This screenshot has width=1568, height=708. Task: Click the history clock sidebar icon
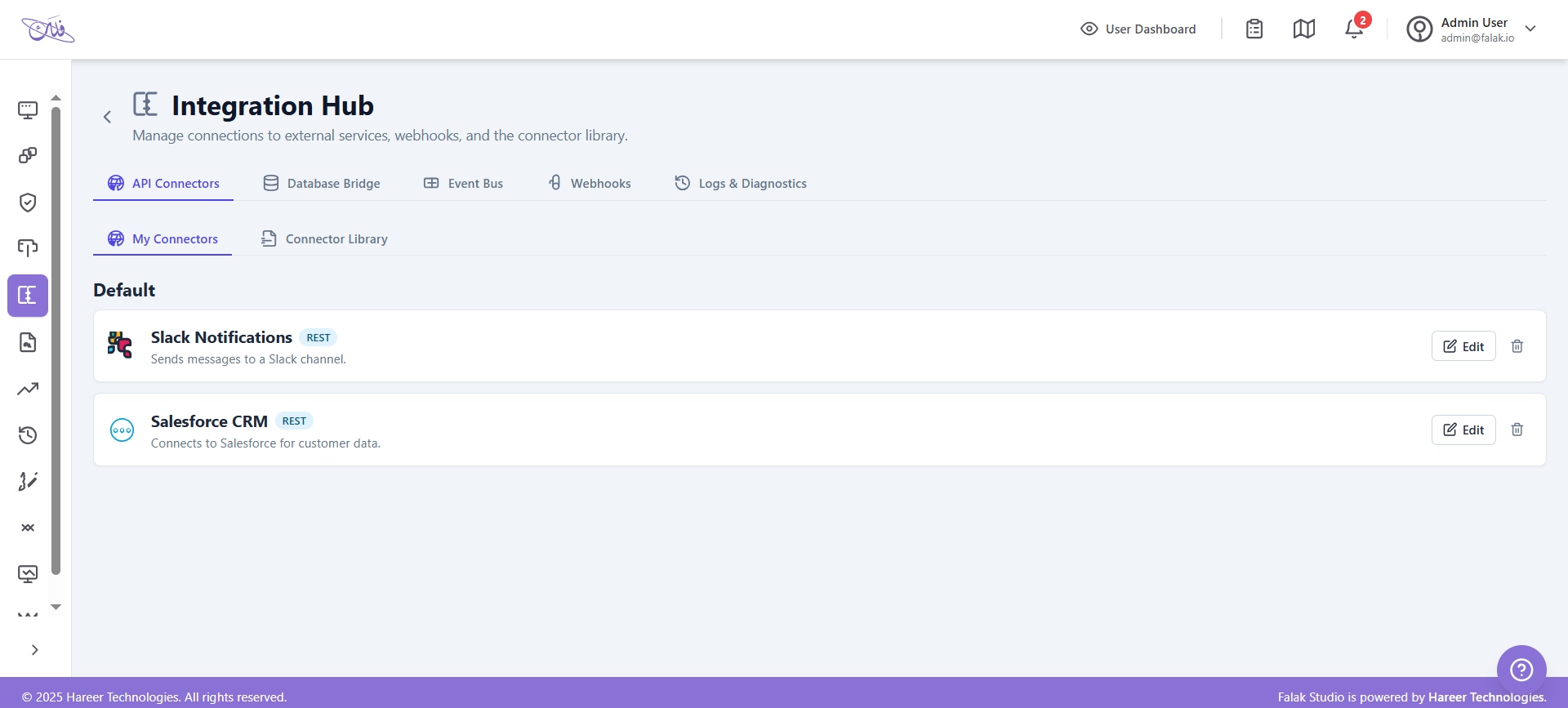point(28,434)
